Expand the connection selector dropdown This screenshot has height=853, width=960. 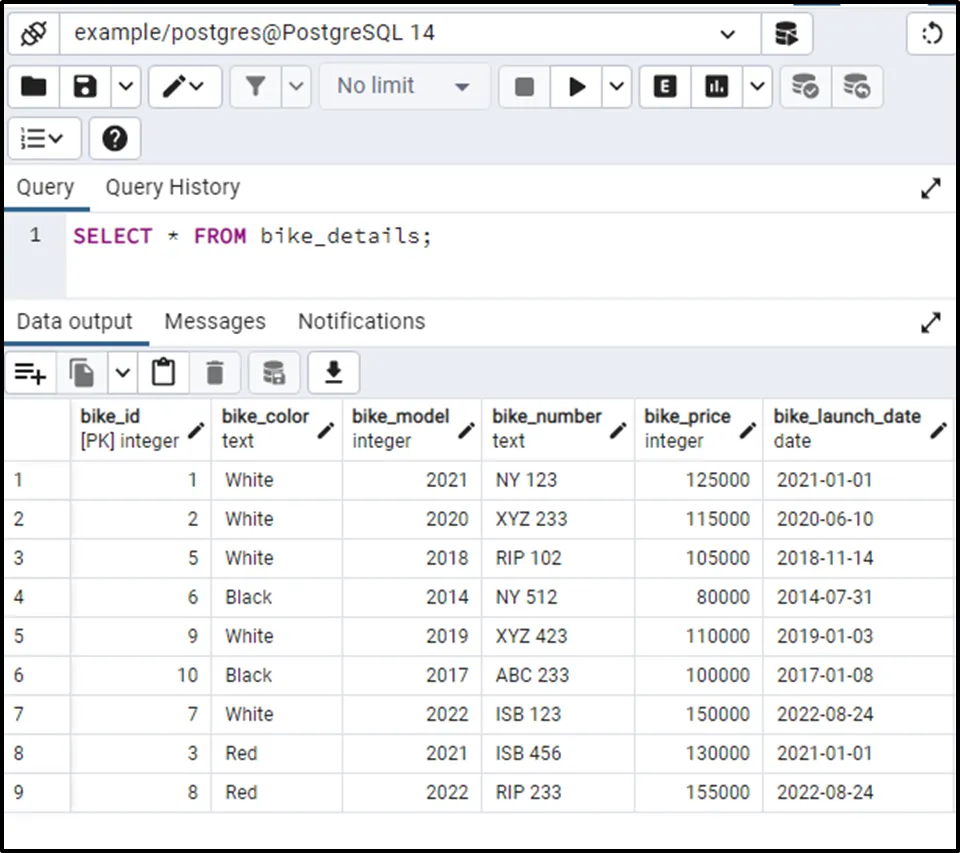click(727, 34)
